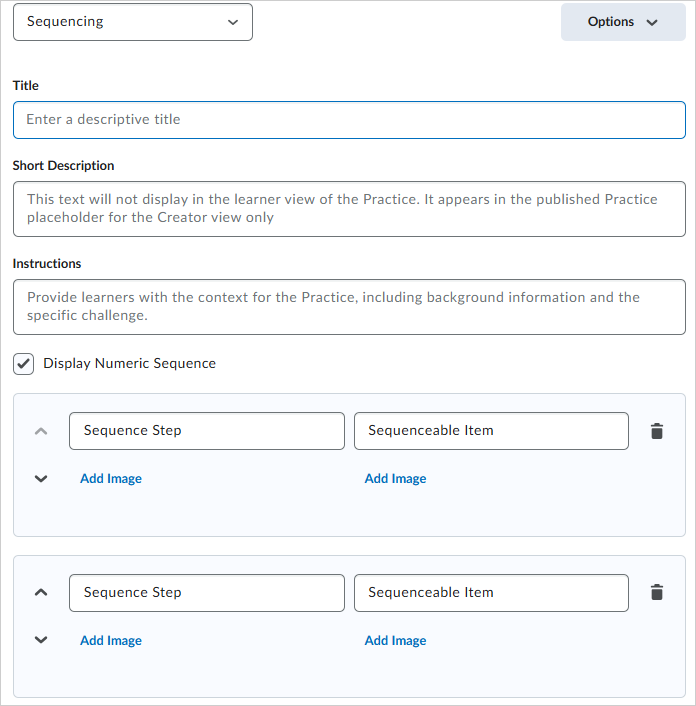696x706 pixels.
Task: Click Add Image under second Sequence Step
Action: [x=111, y=641]
